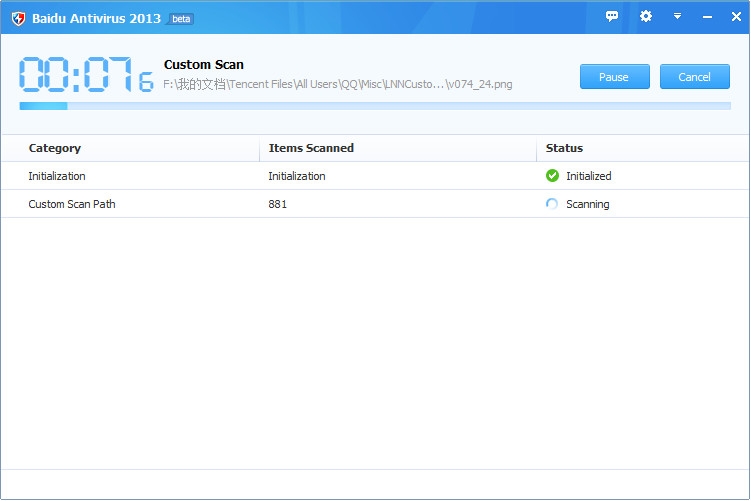
Task: Click the Scanning spinner icon
Action: (552, 204)
